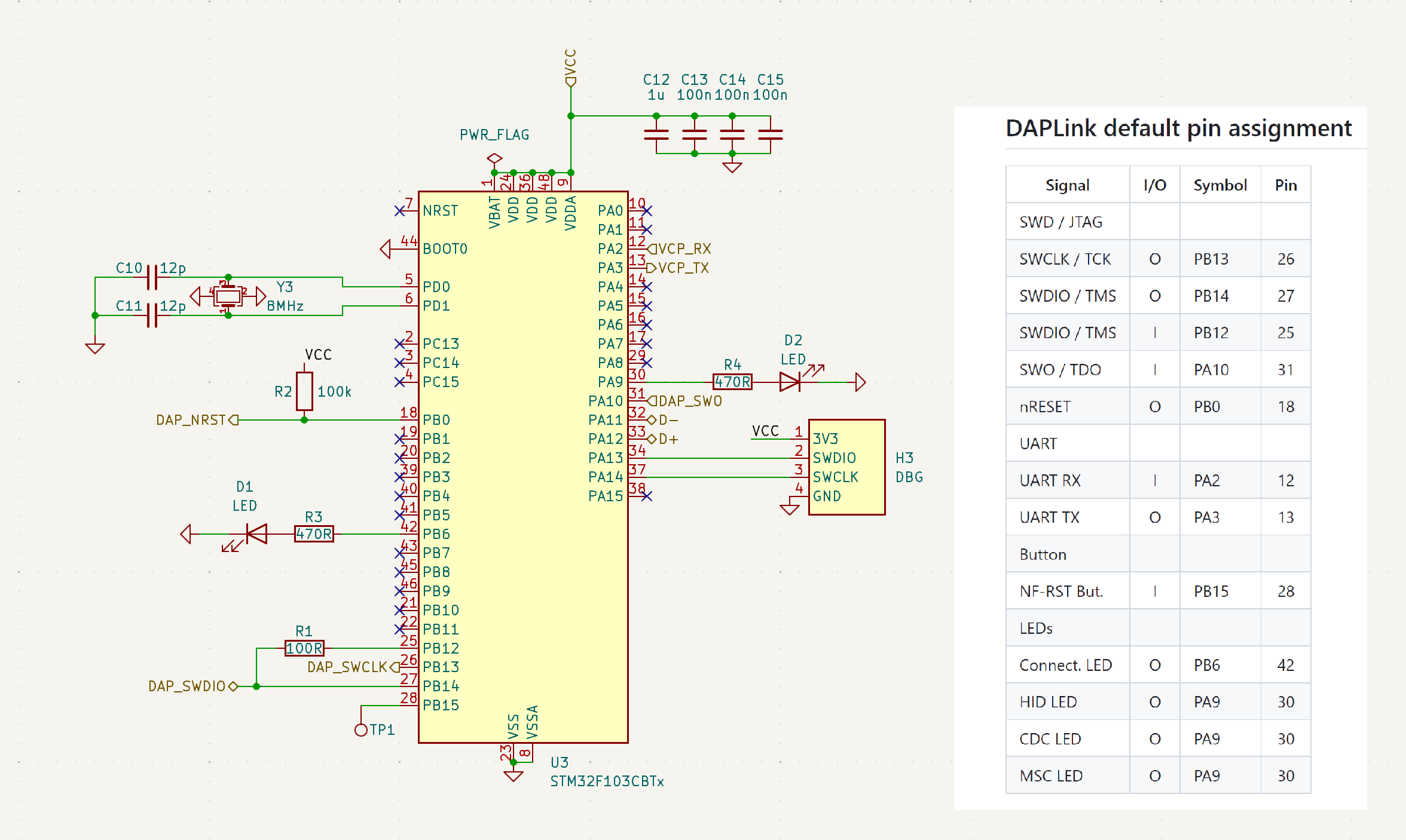The image size is (1406, 840).
Task: Click the SWD / JTAG section row
Action: click(1159, 222)
